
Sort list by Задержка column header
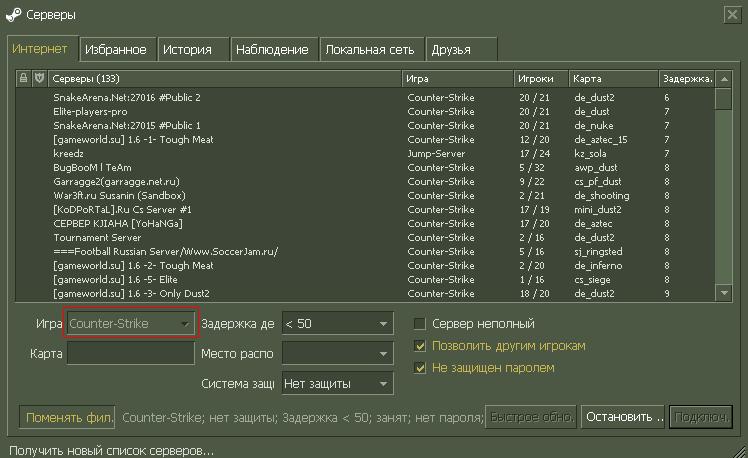pyautogui.click(x=687, y=79)
